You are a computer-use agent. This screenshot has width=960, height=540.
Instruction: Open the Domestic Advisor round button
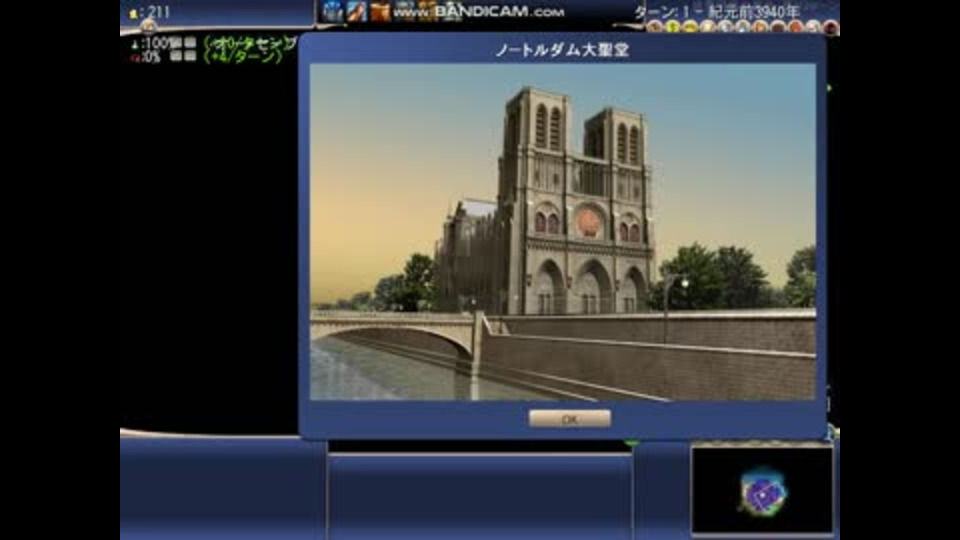point(654,26)
